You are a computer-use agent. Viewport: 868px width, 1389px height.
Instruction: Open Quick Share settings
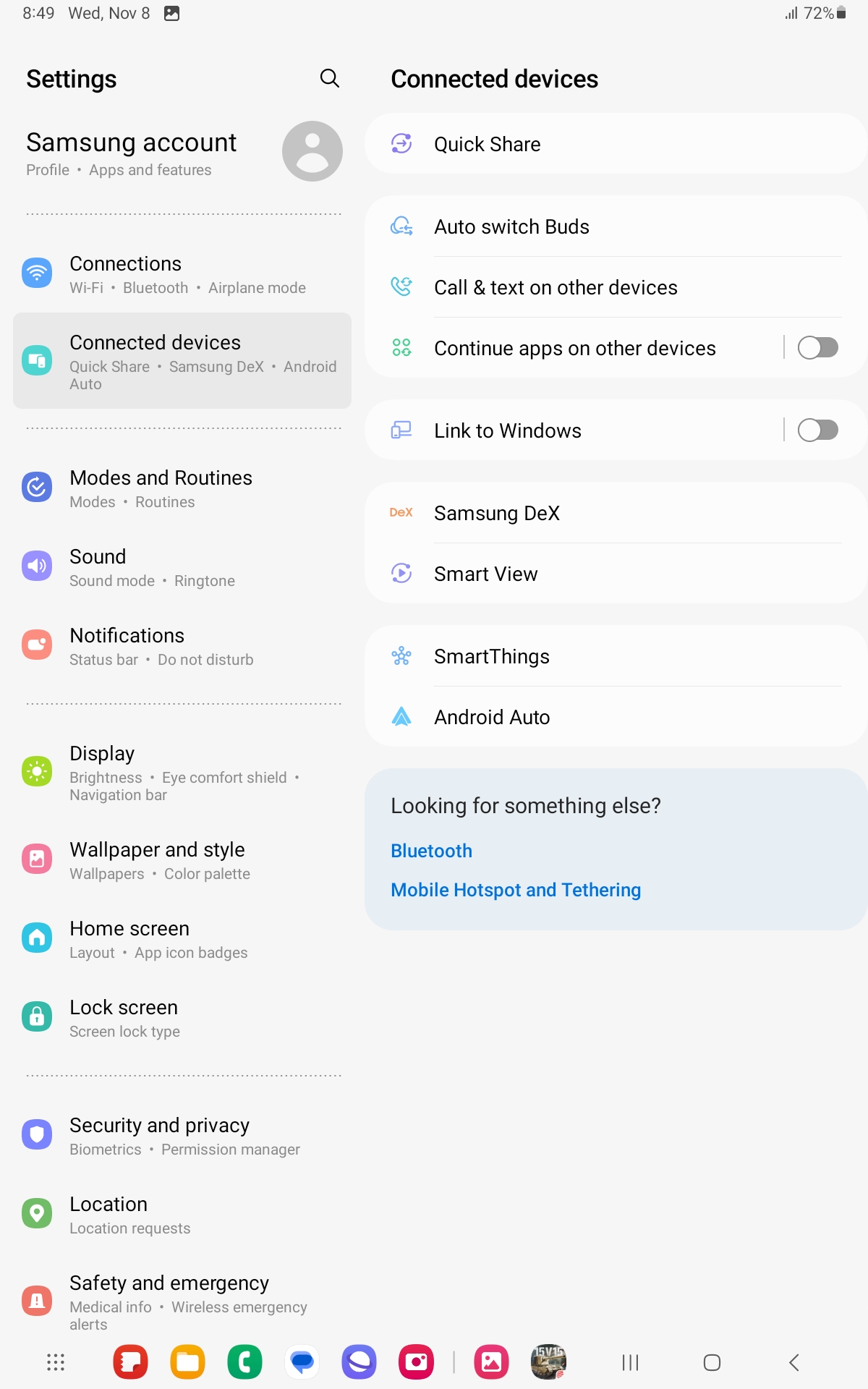[x=616, y=144]
